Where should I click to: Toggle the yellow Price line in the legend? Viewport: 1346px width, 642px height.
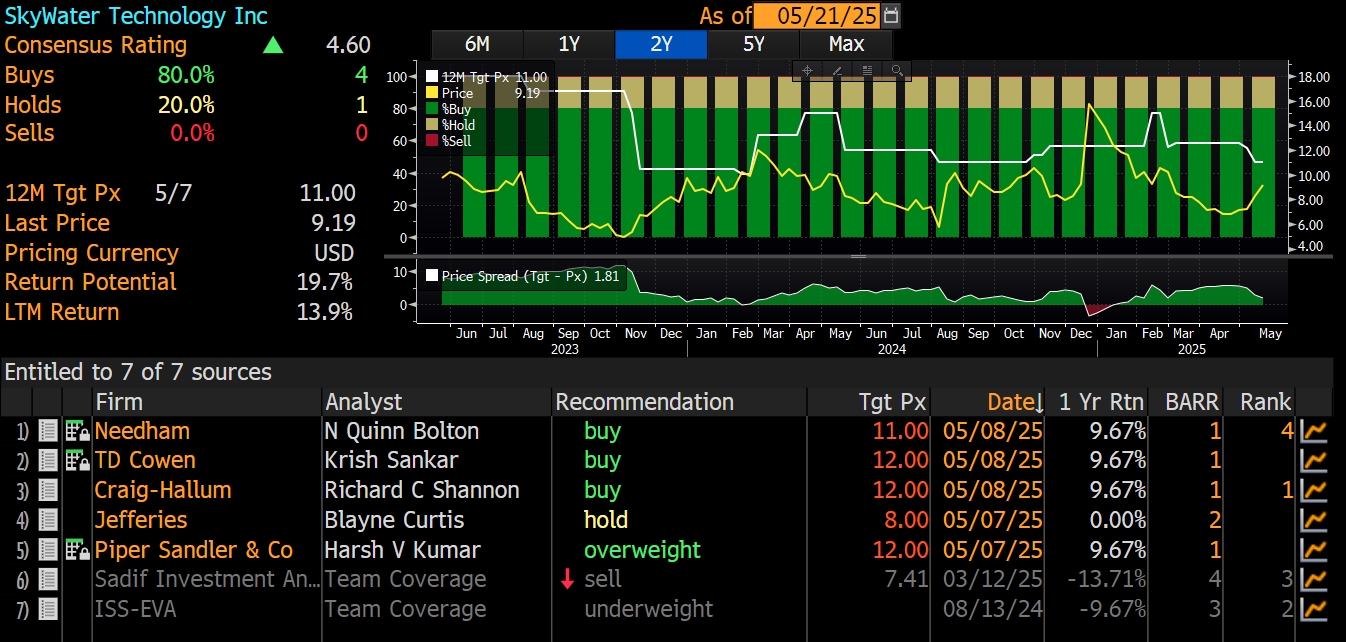pyautogui.click(x=430, y=92)
